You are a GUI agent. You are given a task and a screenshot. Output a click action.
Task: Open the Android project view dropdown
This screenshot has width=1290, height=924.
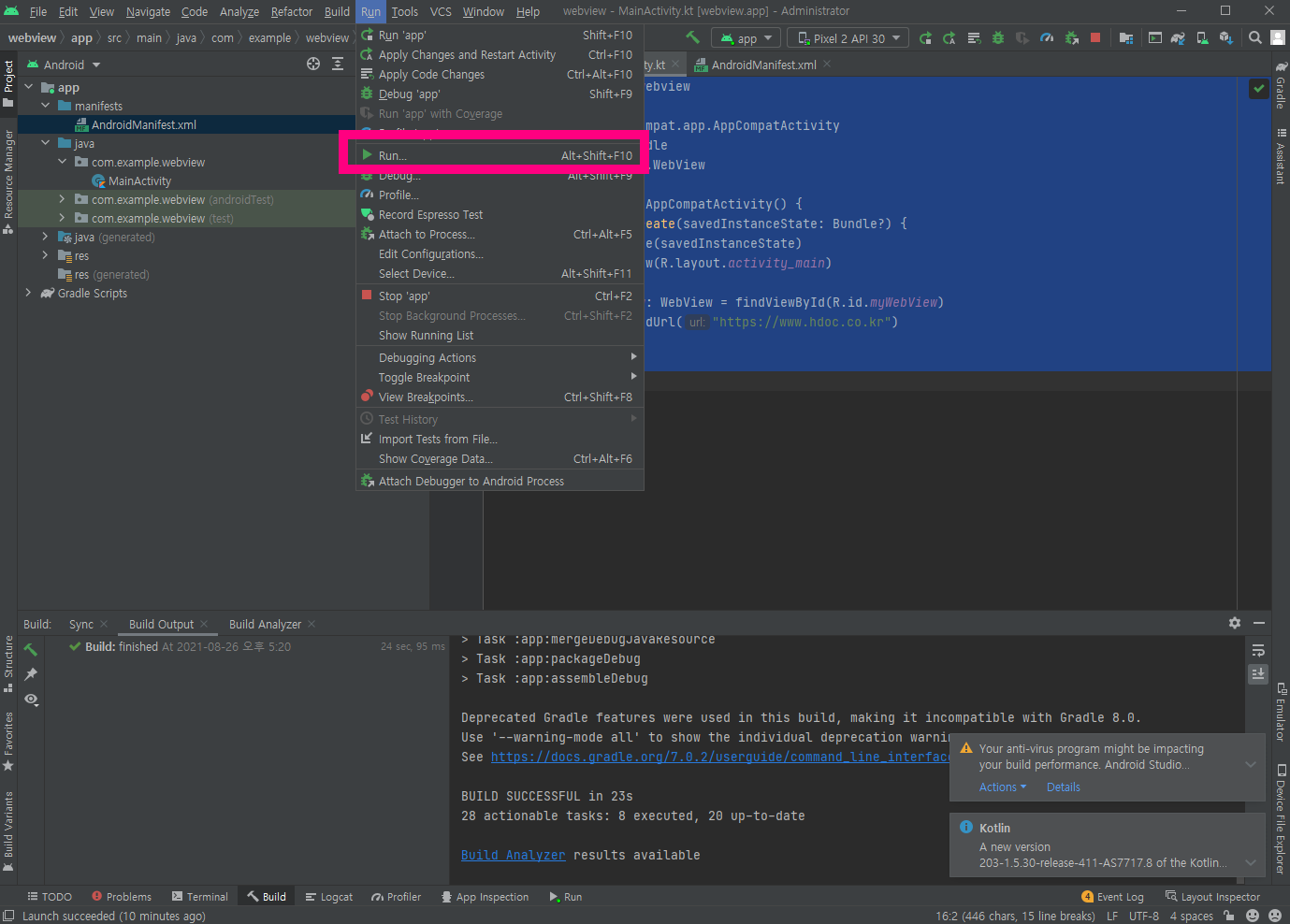(64, 65)
